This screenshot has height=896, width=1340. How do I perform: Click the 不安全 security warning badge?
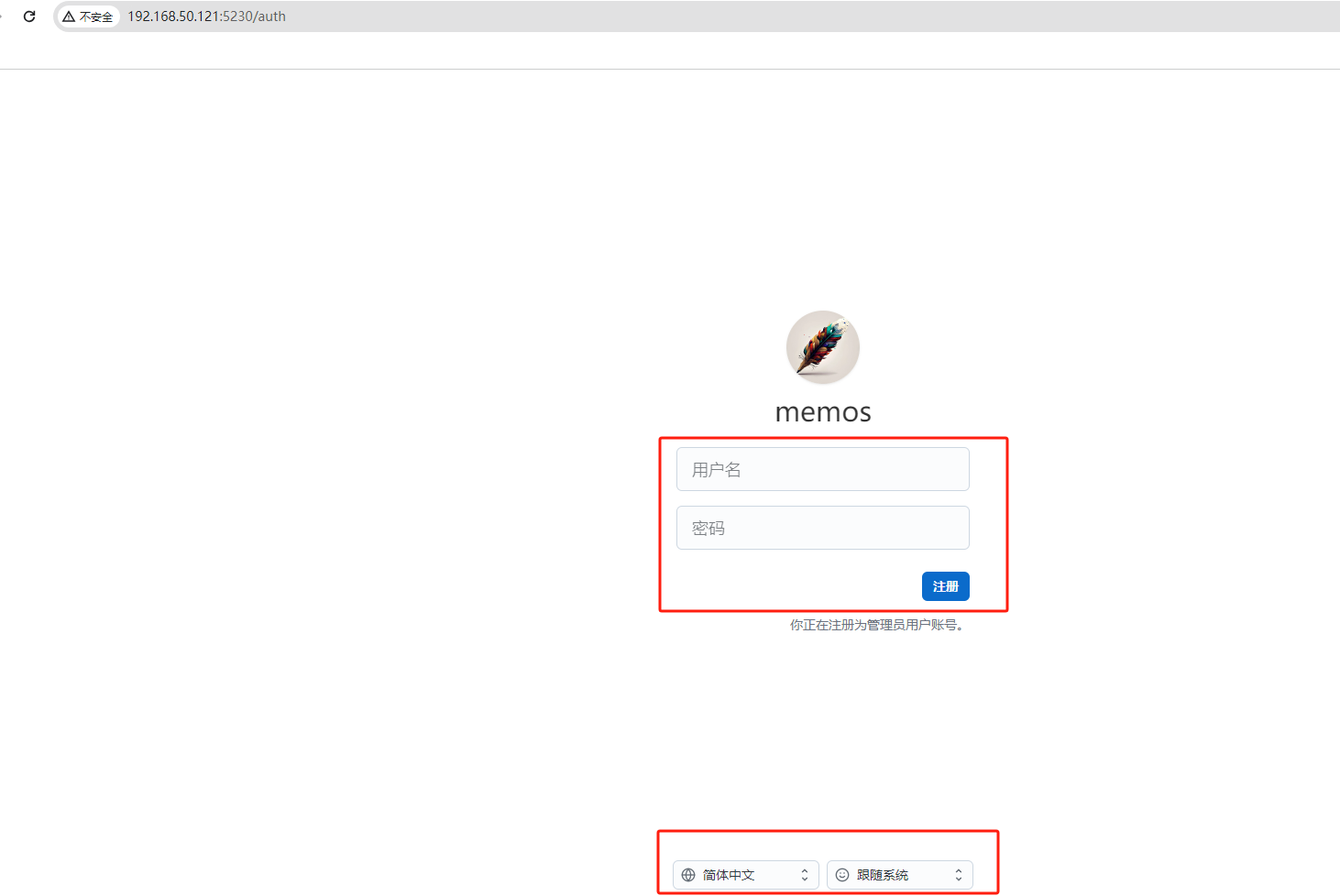click(x=89, y=16)
